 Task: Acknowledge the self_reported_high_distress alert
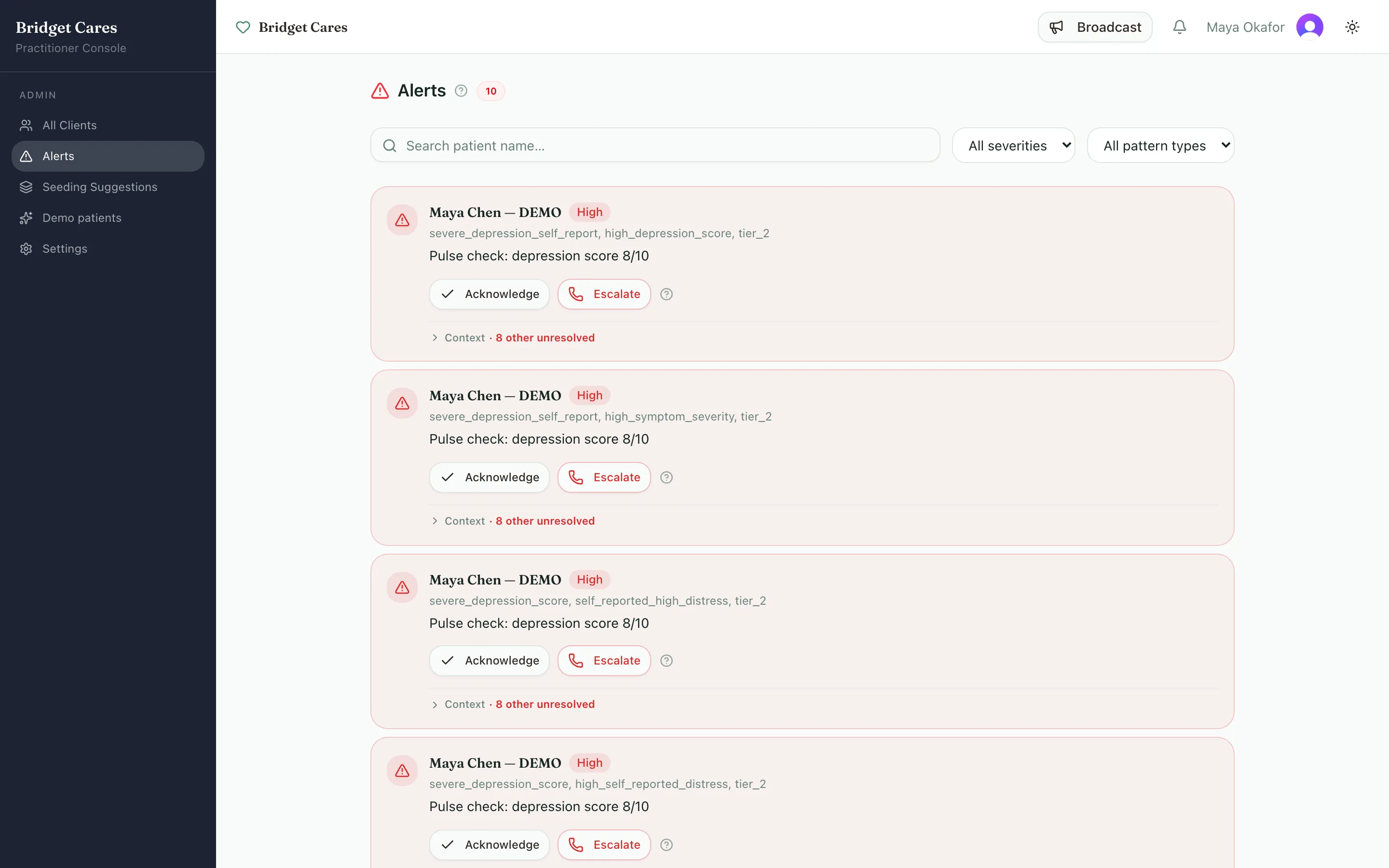pos(489,660)
